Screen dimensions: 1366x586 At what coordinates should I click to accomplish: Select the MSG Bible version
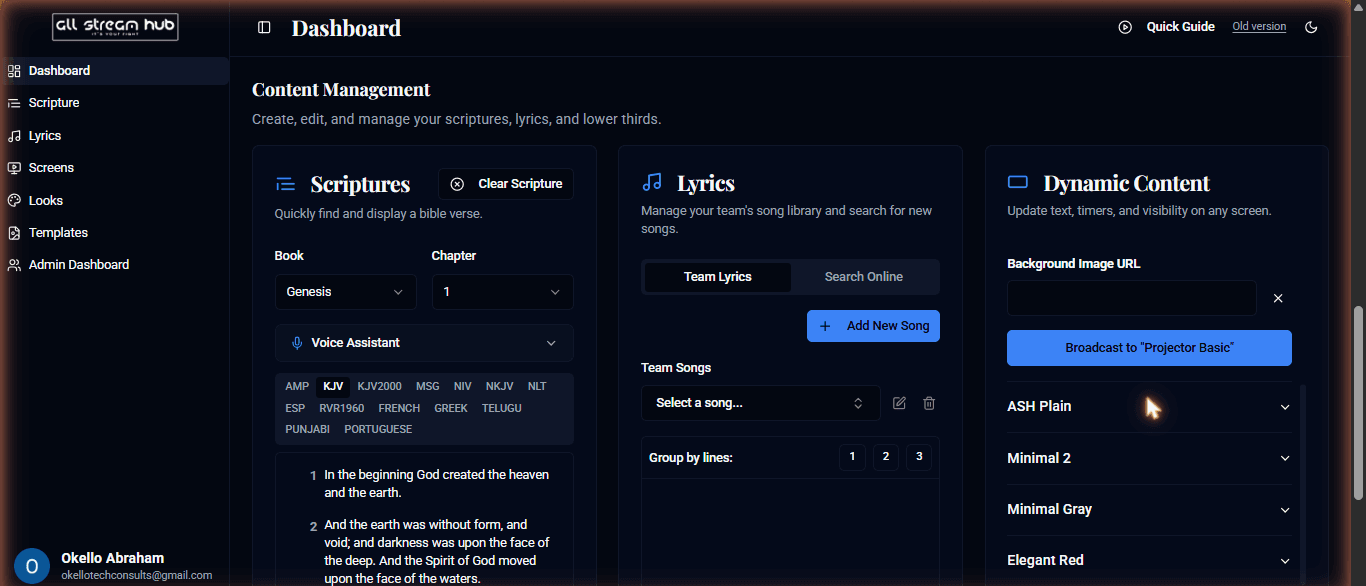pos(428,387)
